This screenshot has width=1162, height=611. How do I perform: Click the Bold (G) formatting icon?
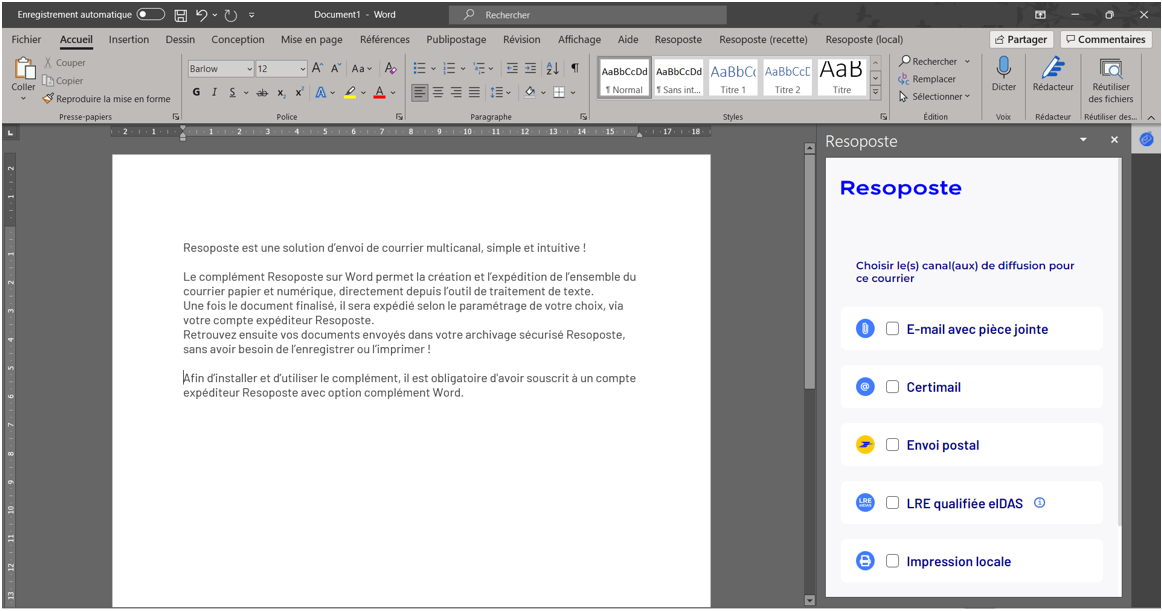(x=196, y=92)
